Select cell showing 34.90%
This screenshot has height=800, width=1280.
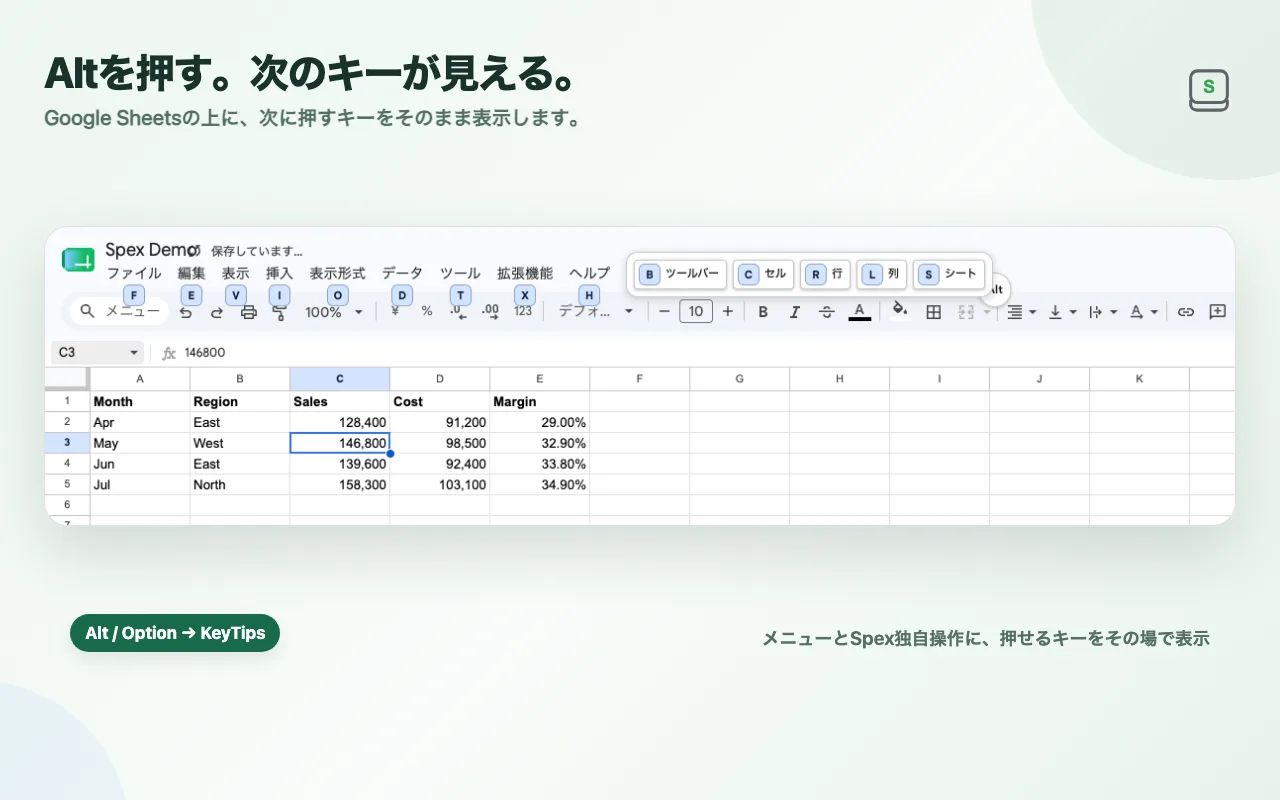coord(540,485)
